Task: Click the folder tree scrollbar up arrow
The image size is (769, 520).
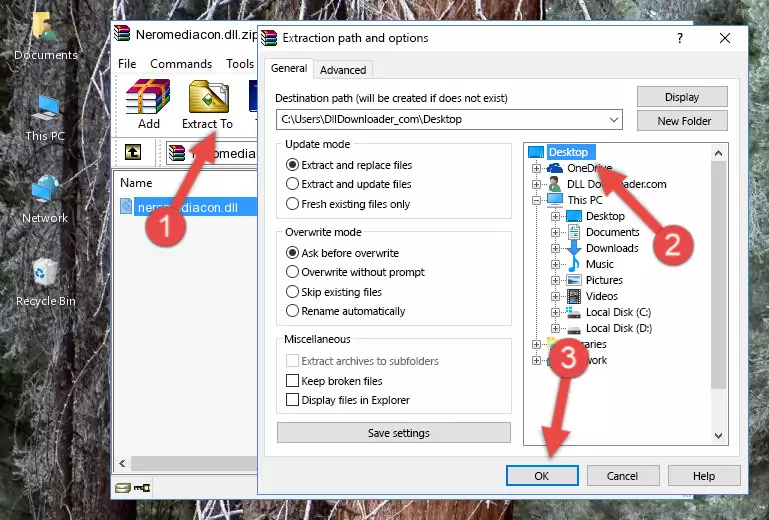Action: pyautogui.click(x=718, y=153)
